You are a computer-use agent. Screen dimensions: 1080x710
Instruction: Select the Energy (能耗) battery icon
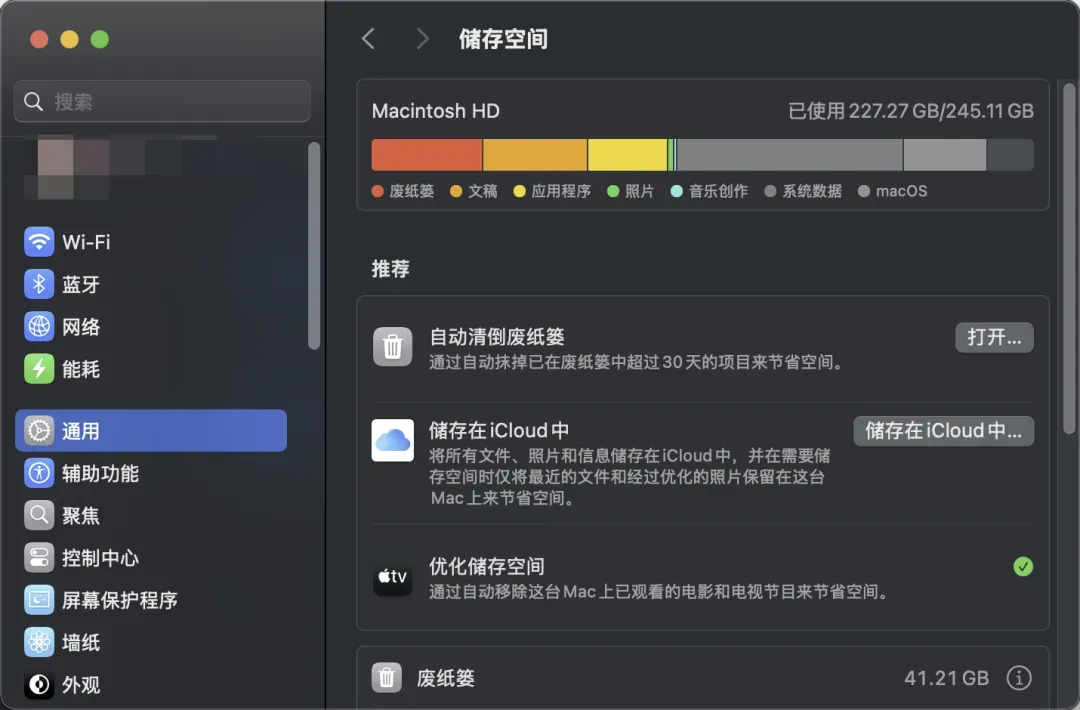(39, 369)
